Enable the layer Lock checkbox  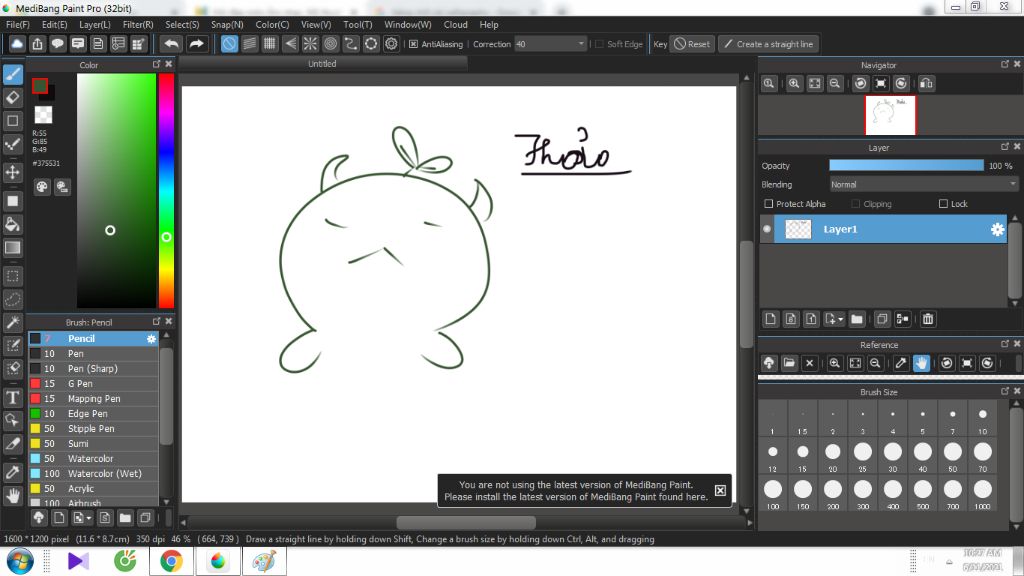(x=943, y=204)
